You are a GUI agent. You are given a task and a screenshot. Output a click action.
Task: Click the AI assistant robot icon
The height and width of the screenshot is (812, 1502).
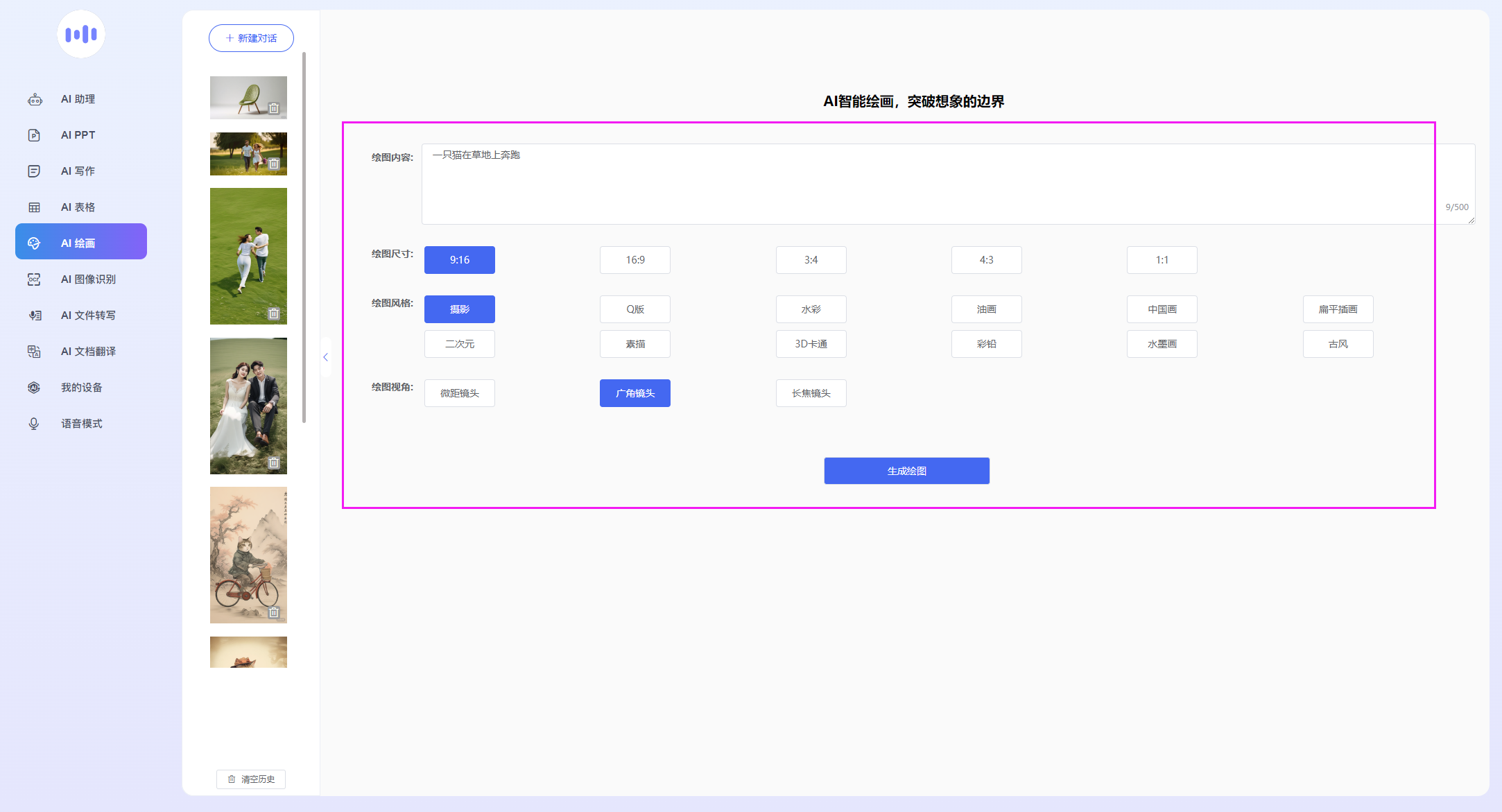coord(35,99)
